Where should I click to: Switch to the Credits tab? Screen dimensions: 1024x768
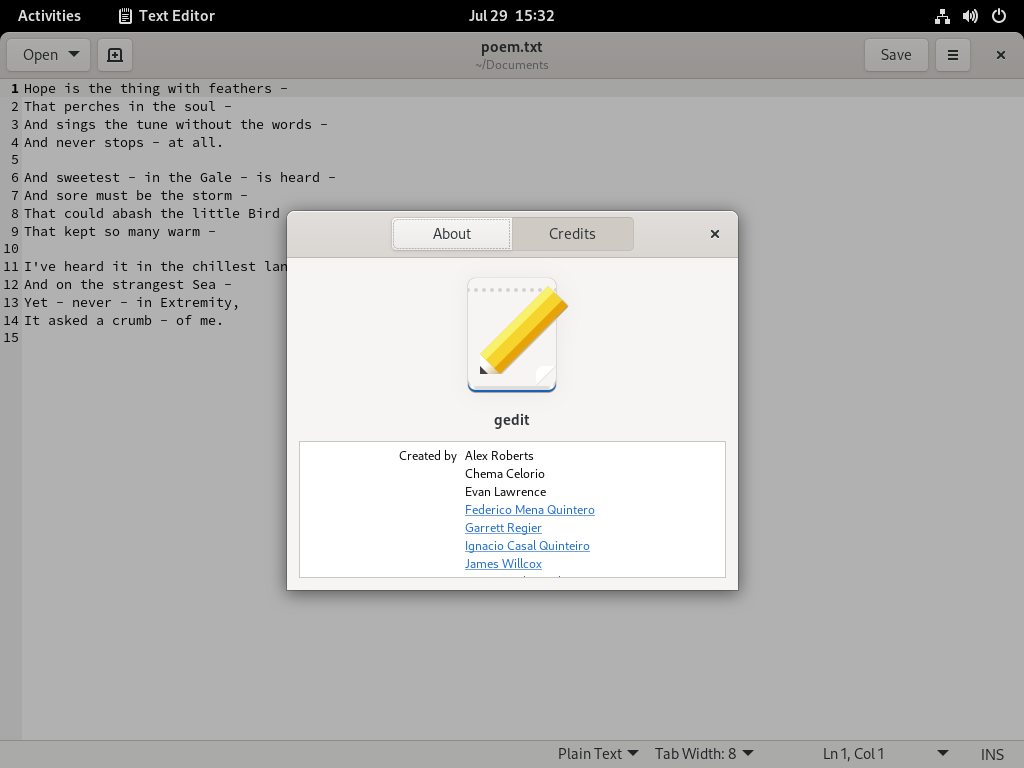click(572, 234)
